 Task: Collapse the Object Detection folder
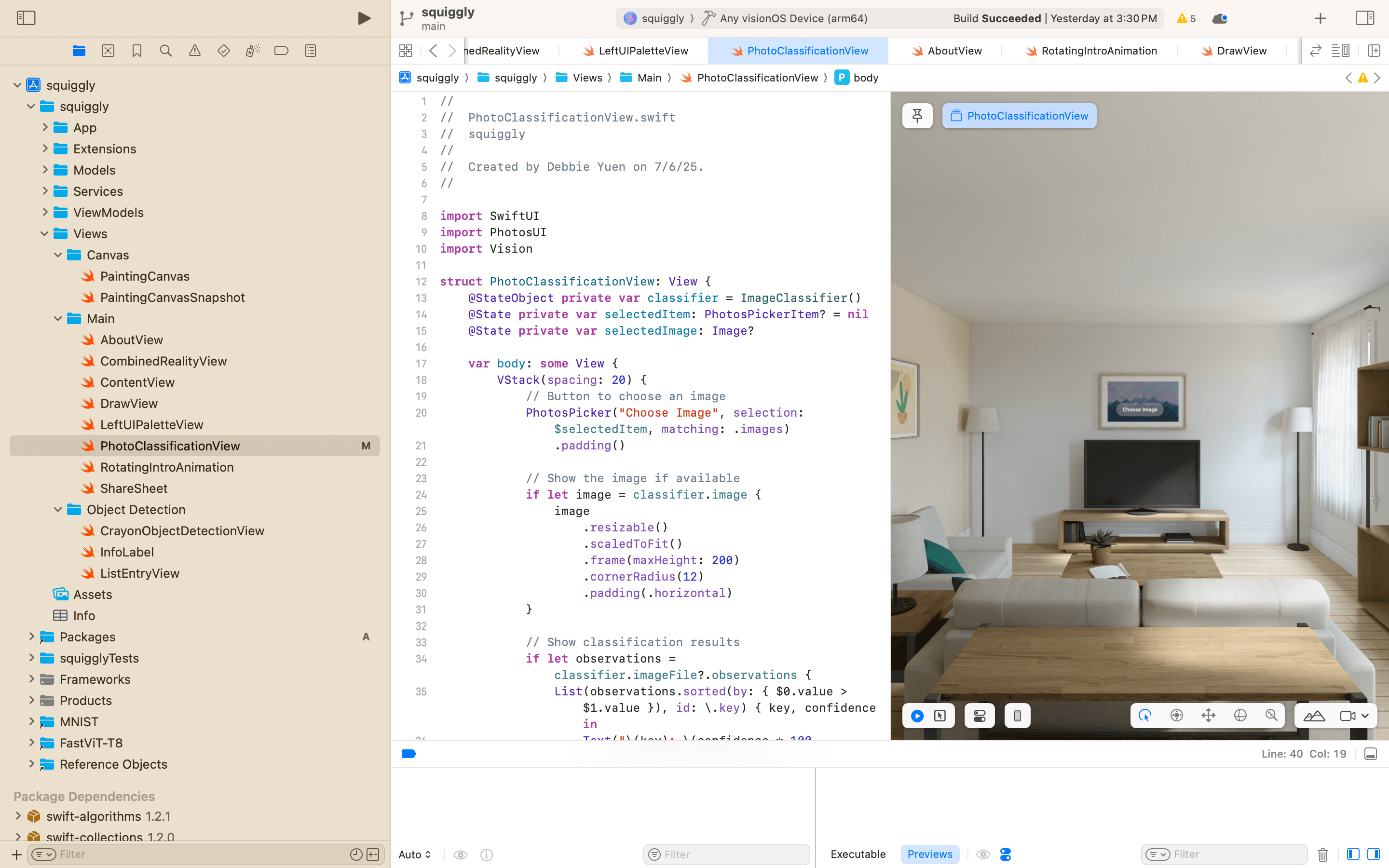pyautogui.click(x=58, y=509)
